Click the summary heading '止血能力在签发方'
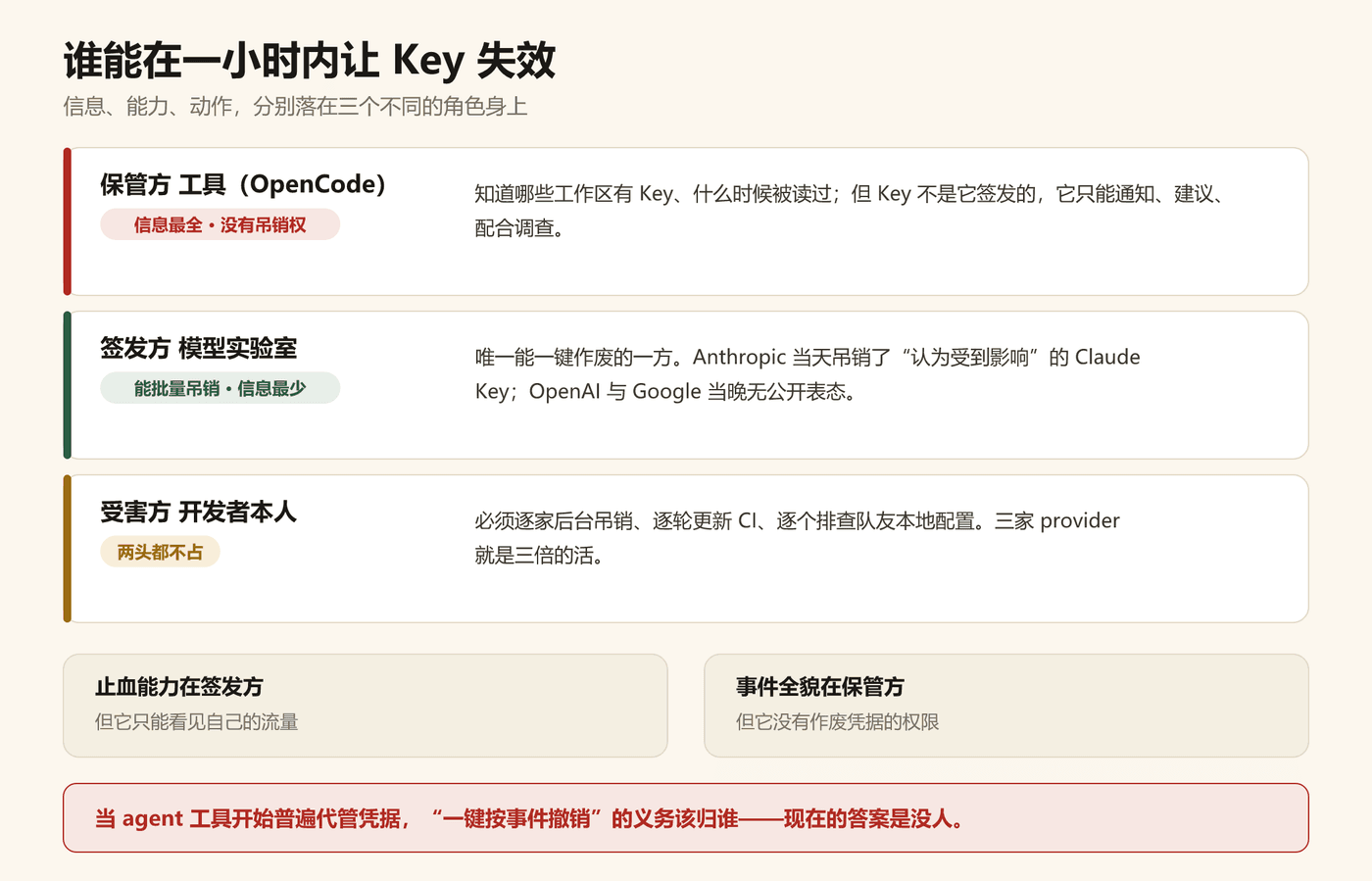Image resolution: width=1372 pixels, height=881 pixels. click(179, 687)
